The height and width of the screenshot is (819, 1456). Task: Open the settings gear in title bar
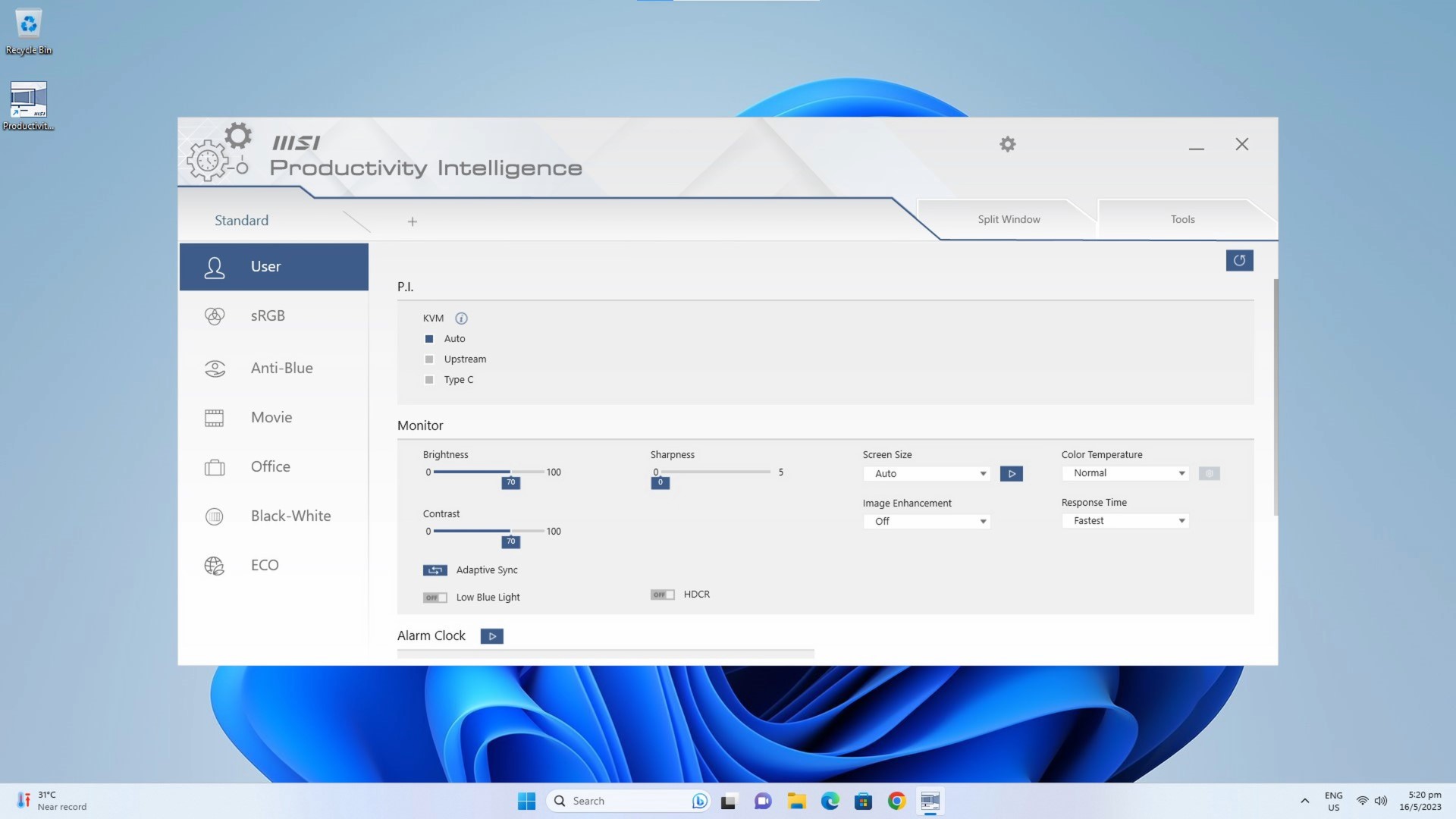click(1007, 144)
